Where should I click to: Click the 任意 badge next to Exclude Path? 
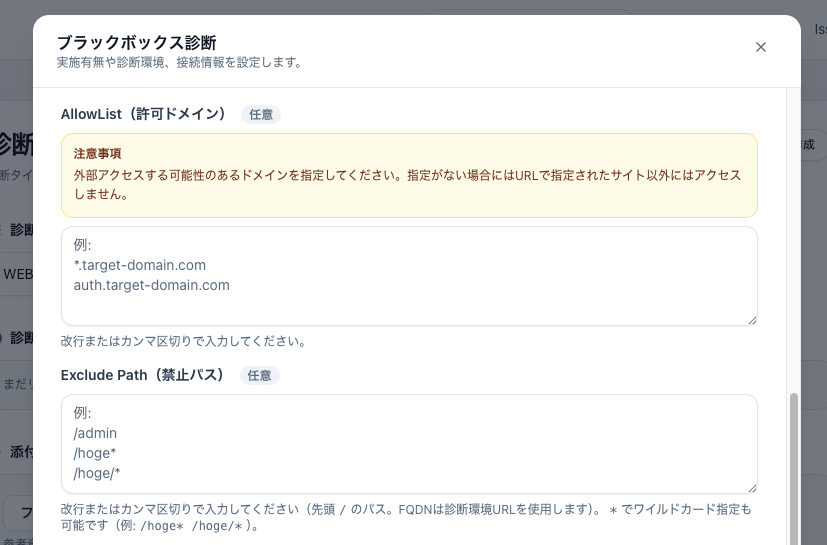coord(259,376)
